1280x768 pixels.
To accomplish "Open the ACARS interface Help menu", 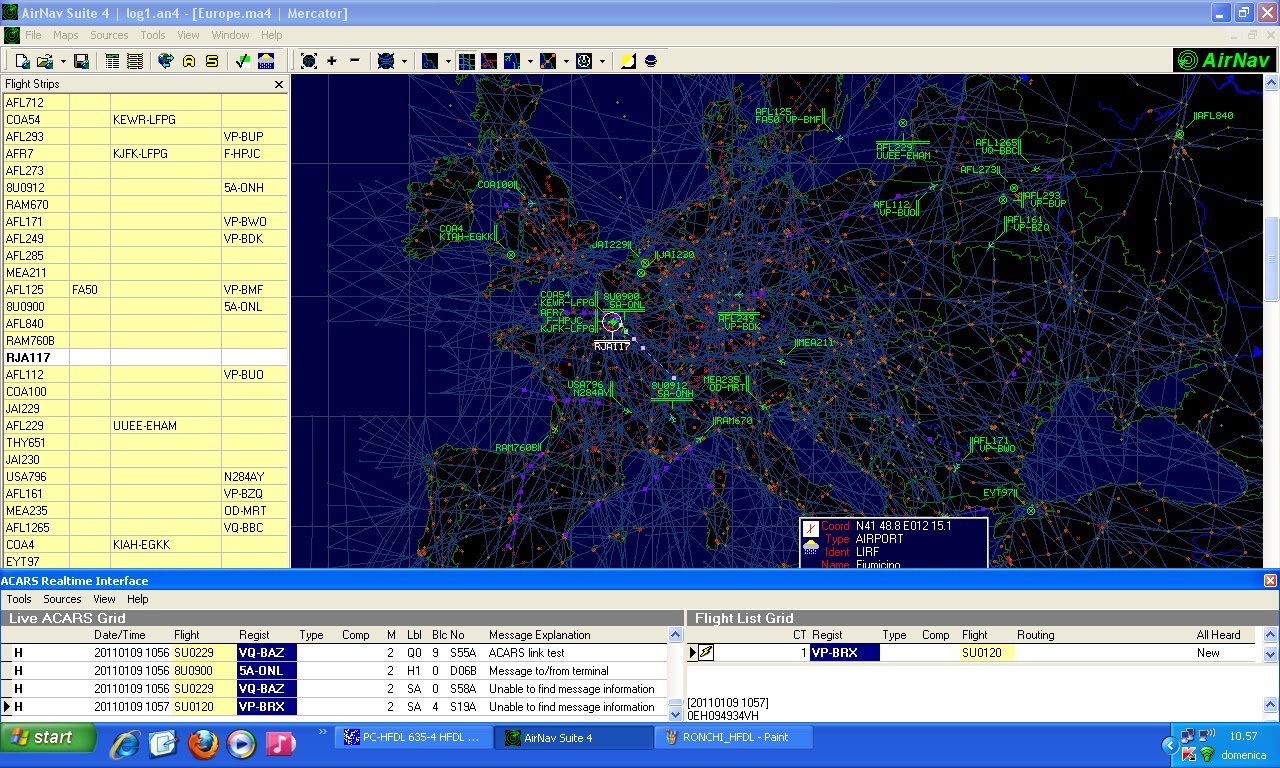I will (138, 599).
